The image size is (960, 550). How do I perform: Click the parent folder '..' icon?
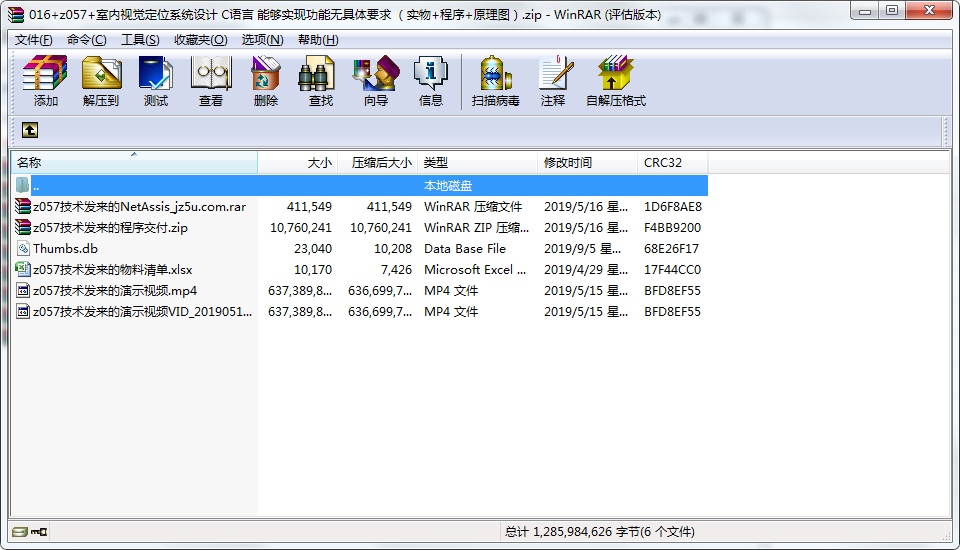23,185
